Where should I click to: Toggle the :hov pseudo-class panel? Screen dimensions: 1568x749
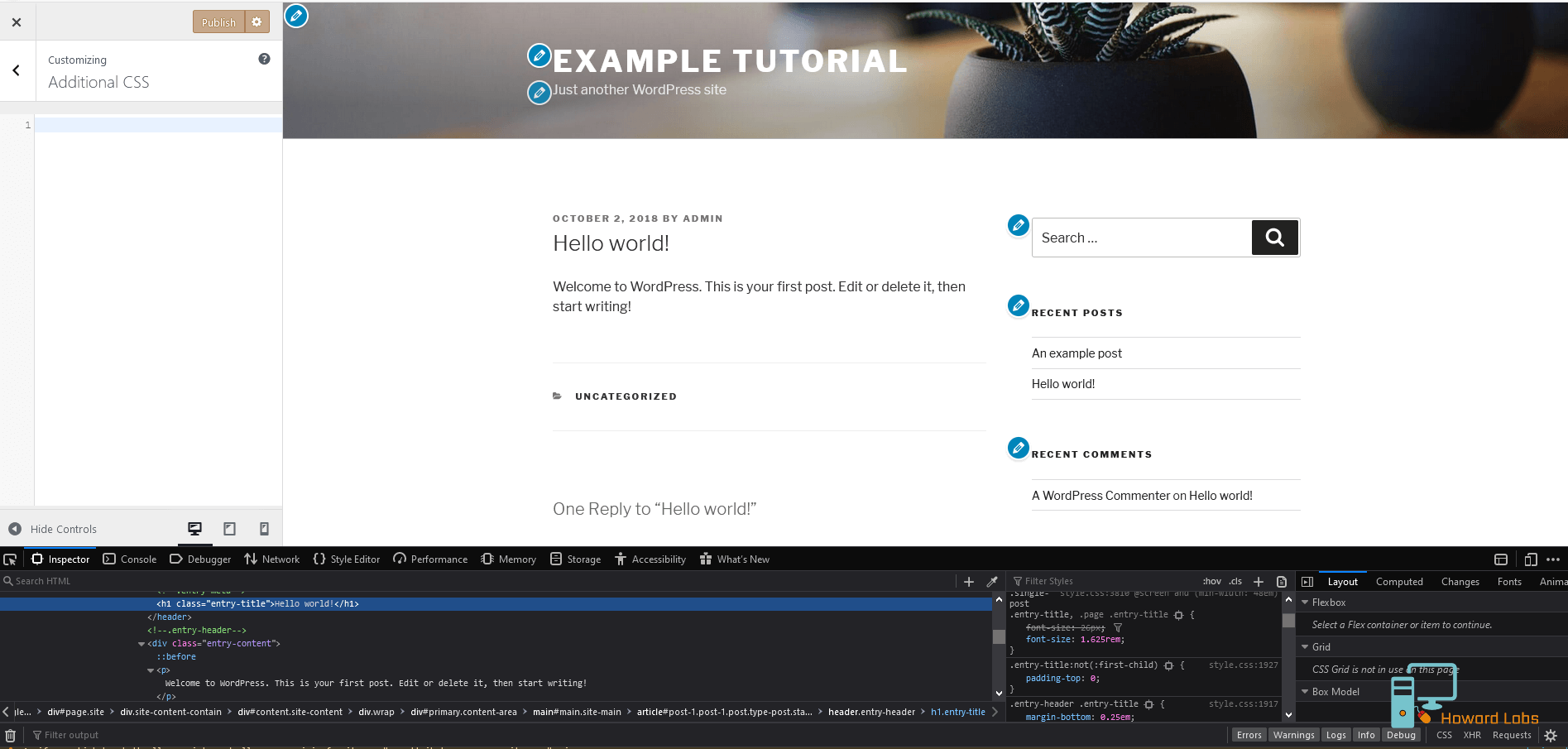pos(1211,581)
